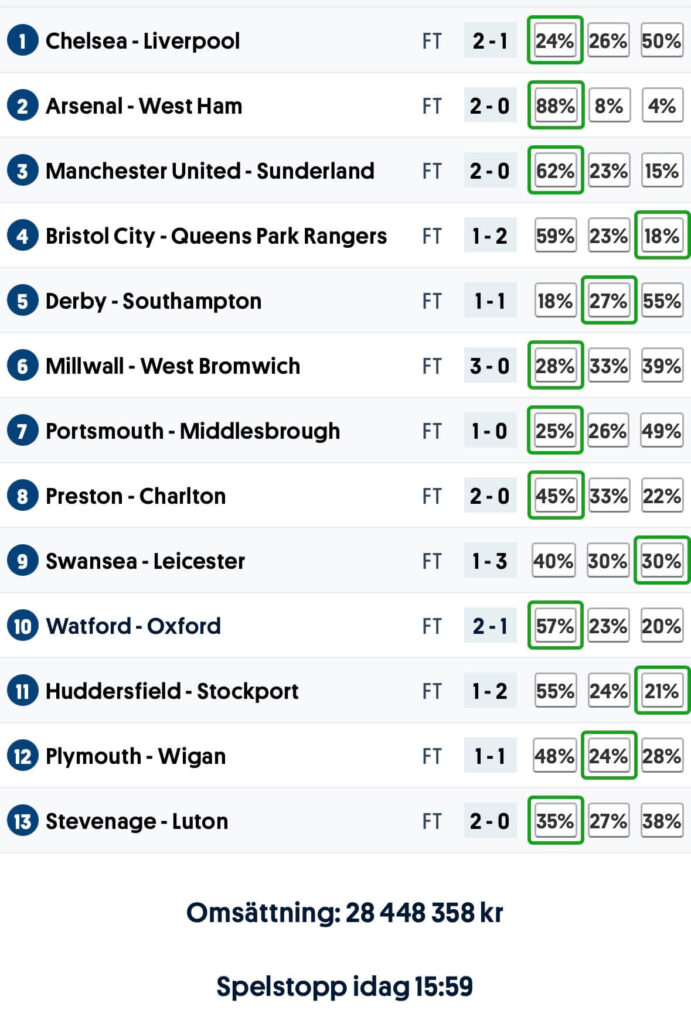Image resolution: width=691 pixels, height=1024 pixels.
Task: Select the 24% home win for Chelsea - Liverpool
Action: pyautogui.click(x=555, y=41)
